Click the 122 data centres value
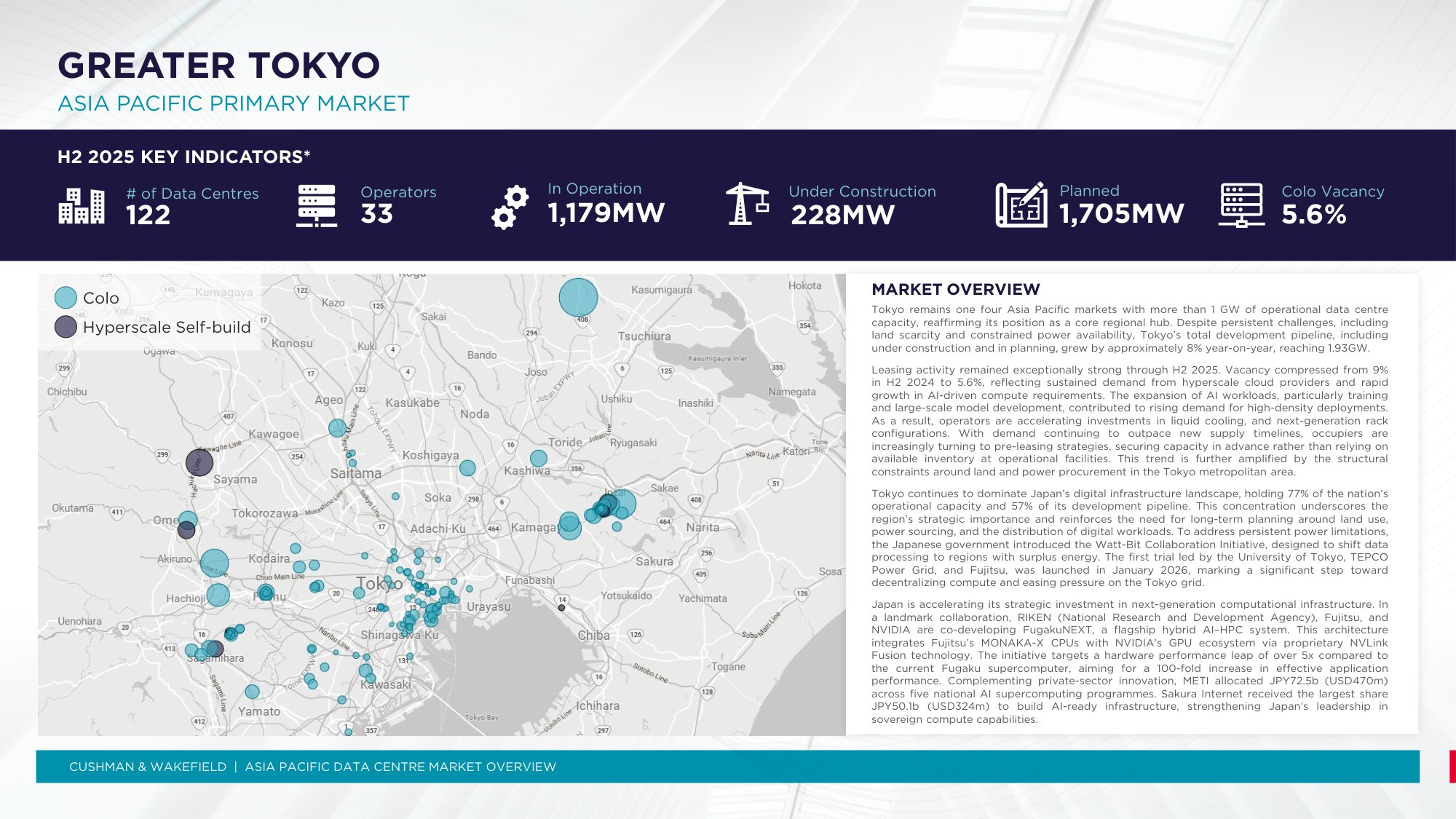 (x=149, y=215)
